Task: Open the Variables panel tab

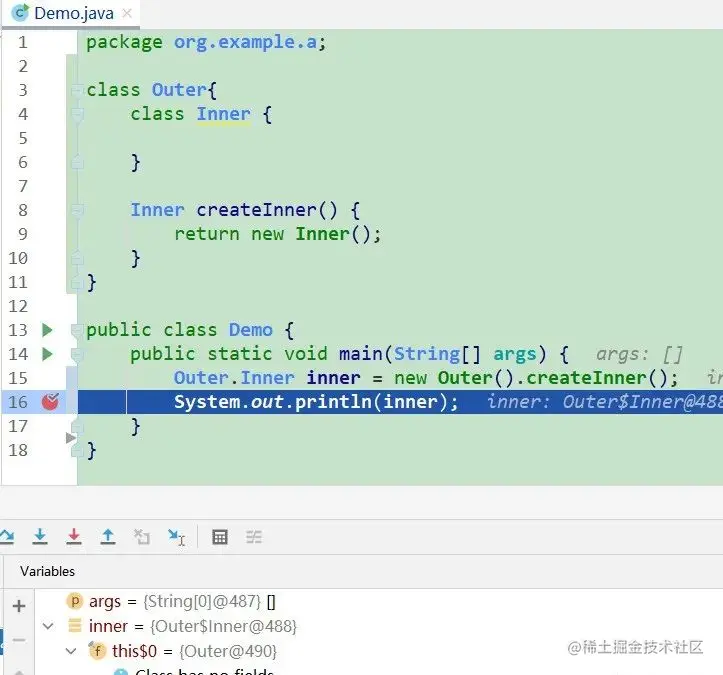Action: (x=47, y=571)
